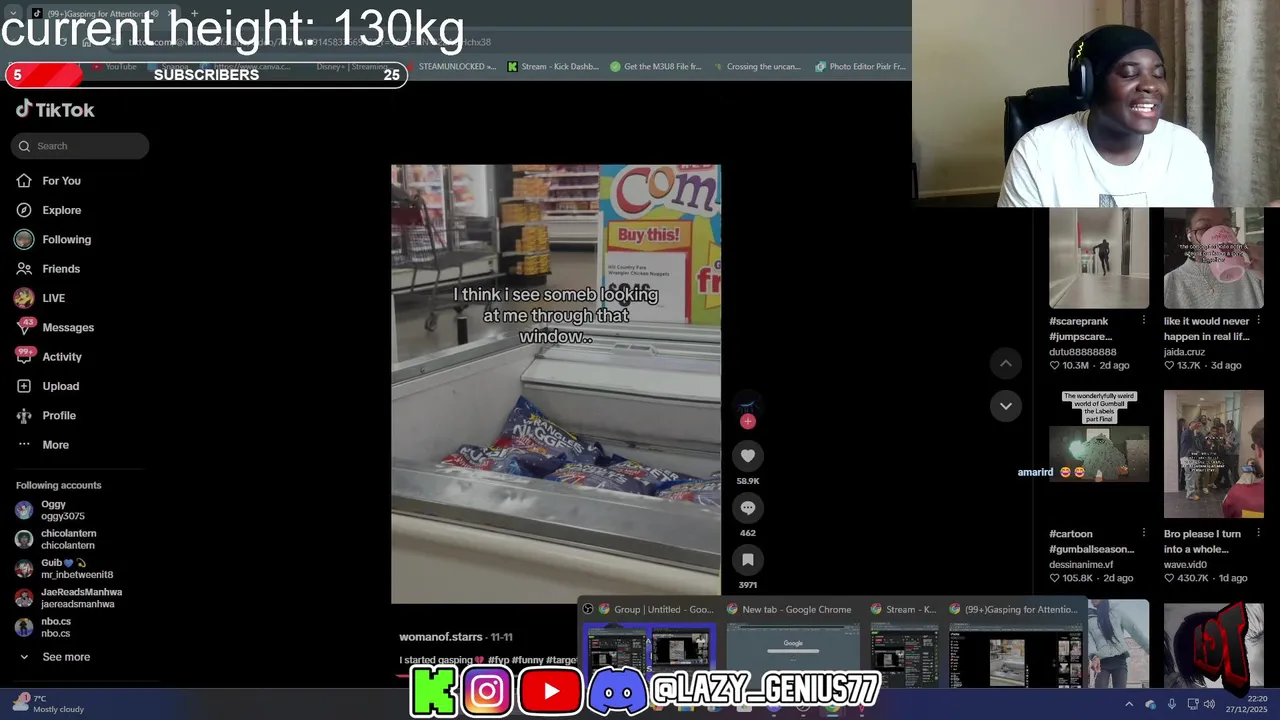The image size is (1280, 720).
Task: Open 'Photo Editor Pixlr' bookmark
Action: [860, 67]
